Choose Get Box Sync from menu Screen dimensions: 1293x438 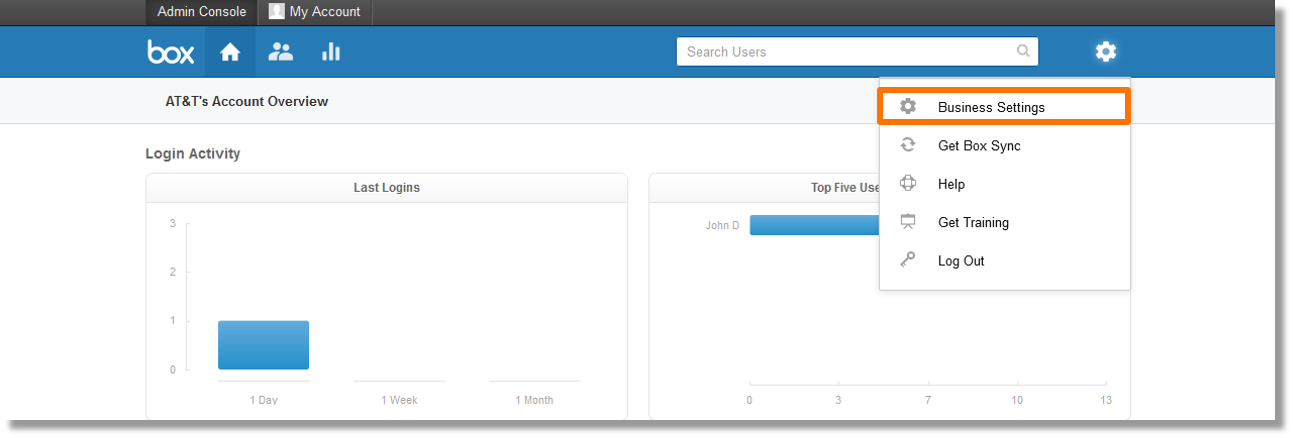tap(1004, 145)
